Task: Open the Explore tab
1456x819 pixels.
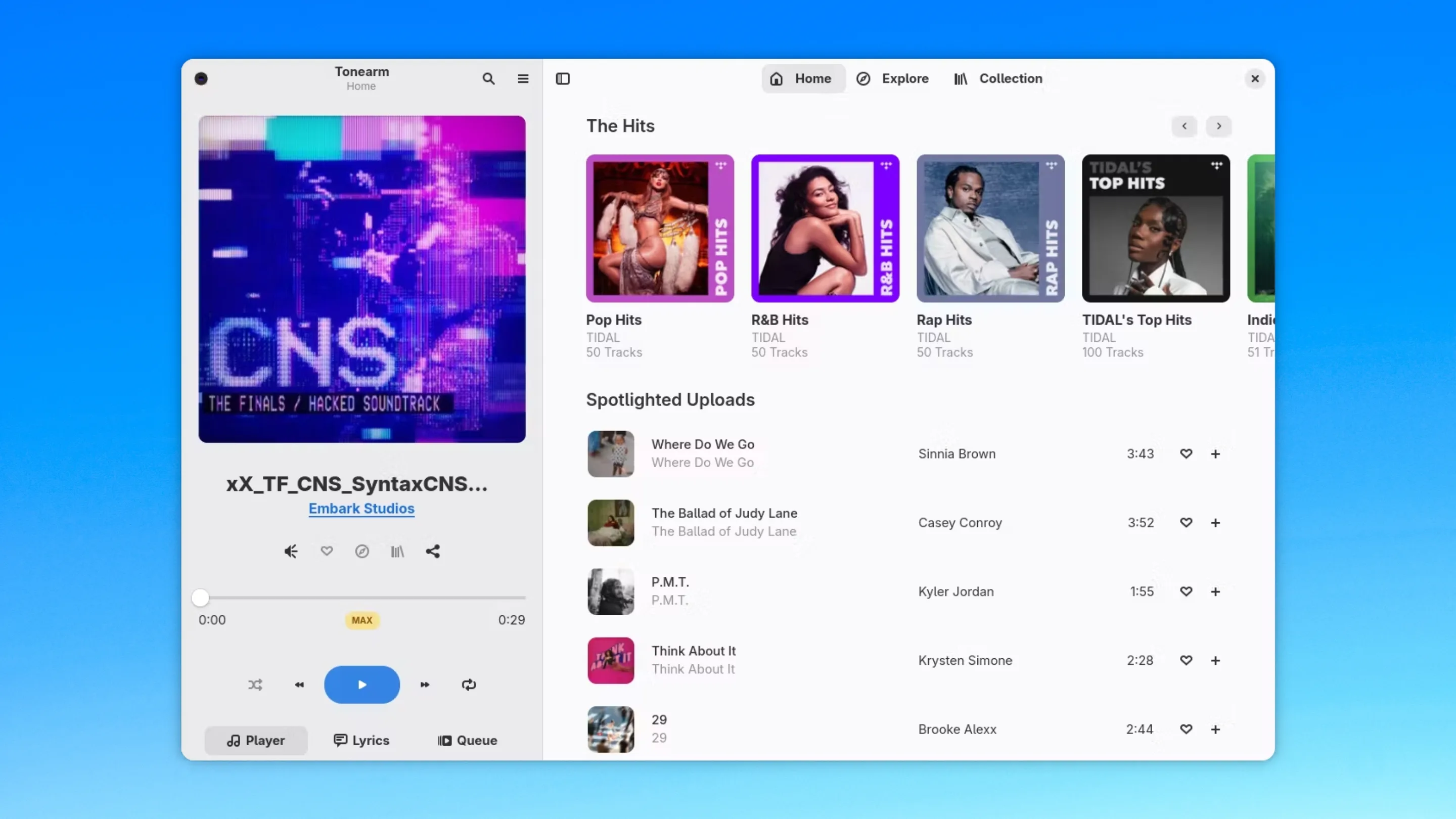Action: [x=892, y=78]
